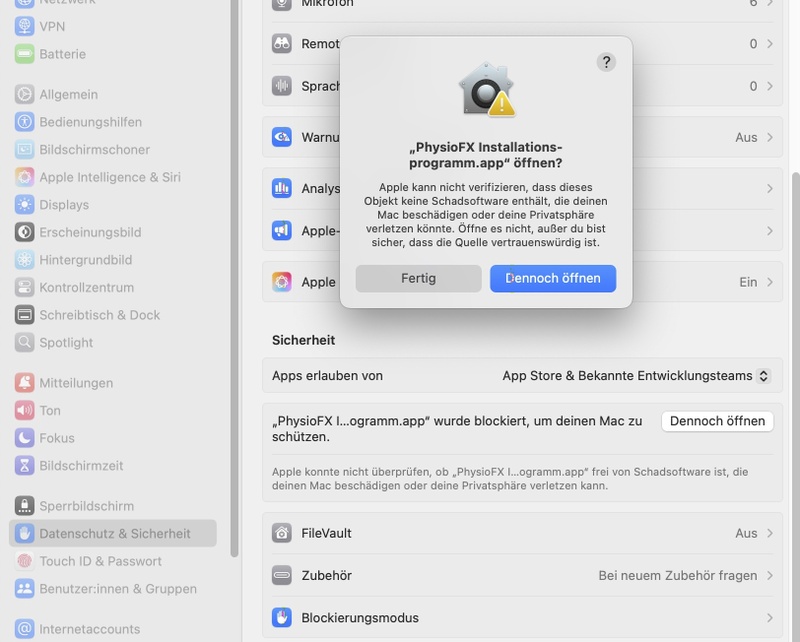Click the Analyse chart icon

tap(282, 188)
